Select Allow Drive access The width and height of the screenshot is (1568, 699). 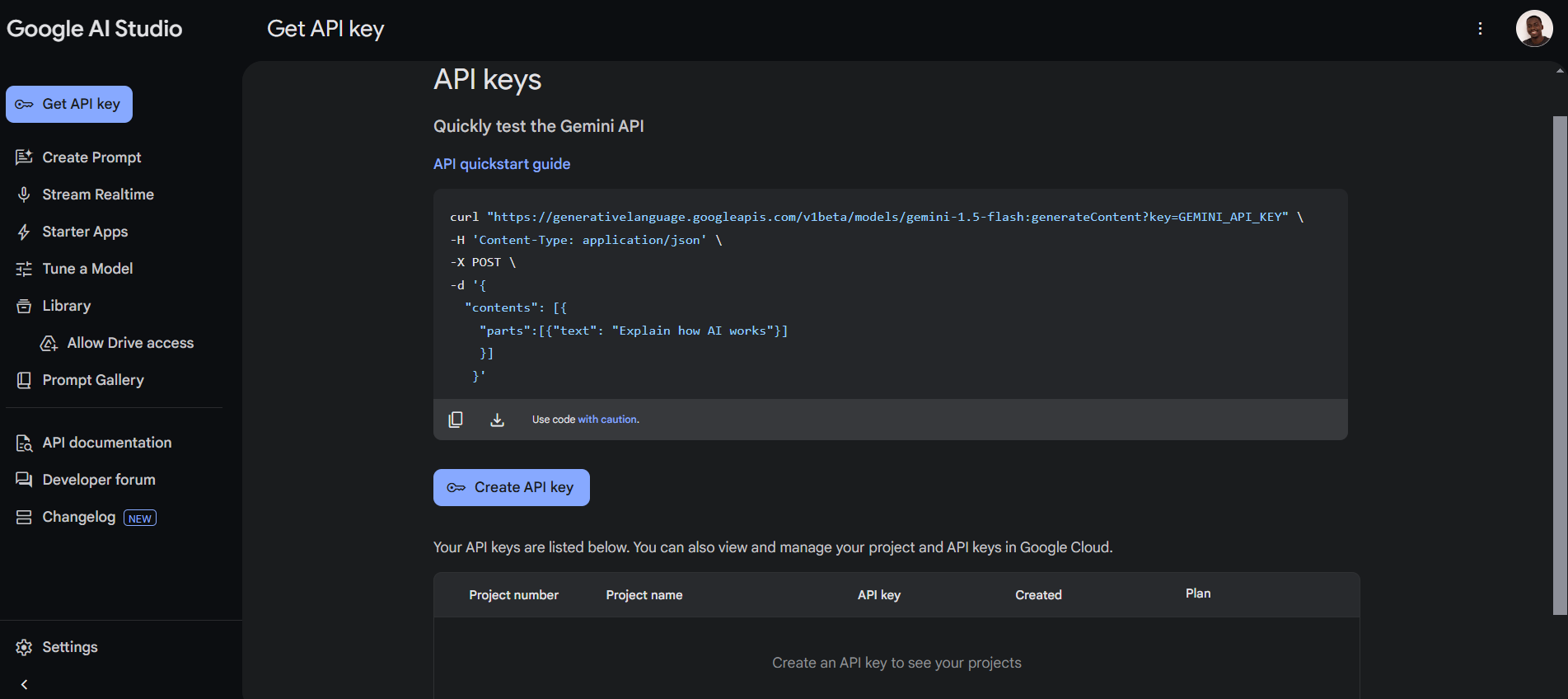tap(130, 343)
